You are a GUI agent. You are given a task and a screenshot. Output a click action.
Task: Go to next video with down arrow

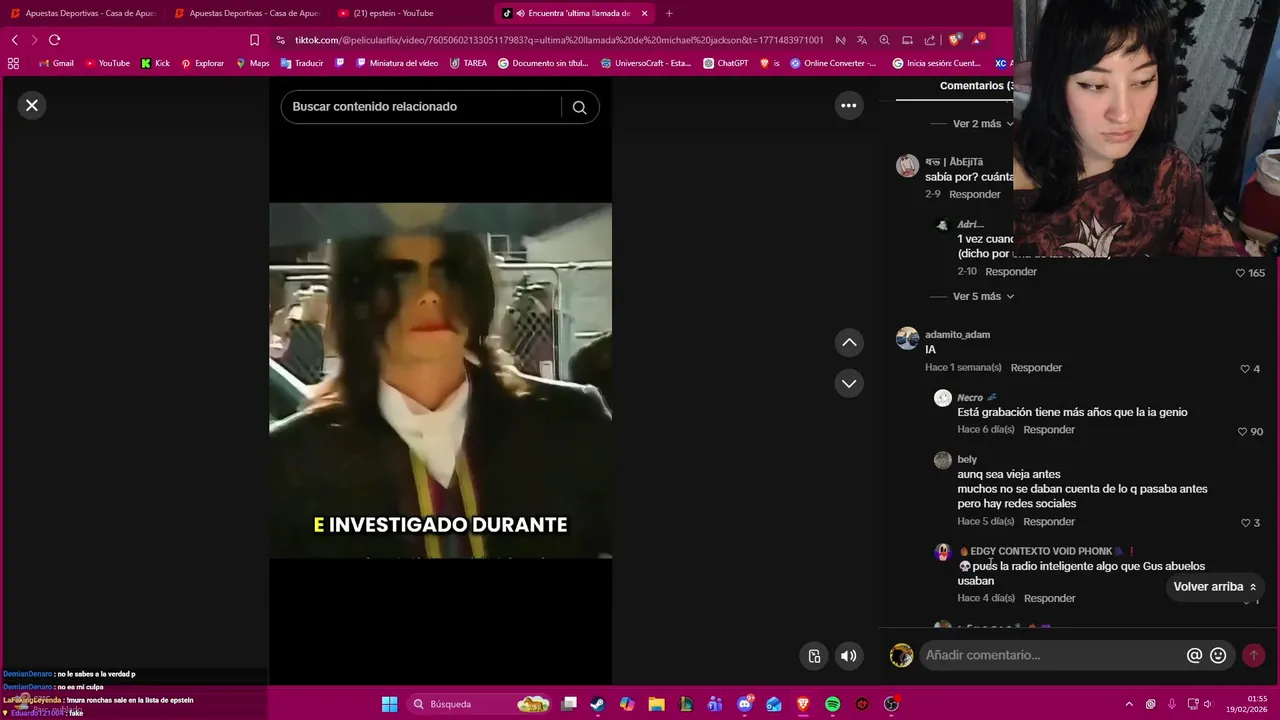pyautogui.click(x=849, y=383)
